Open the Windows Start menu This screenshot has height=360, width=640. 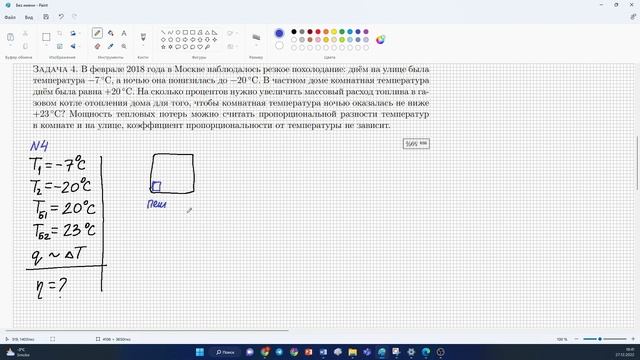coord(200,352)
